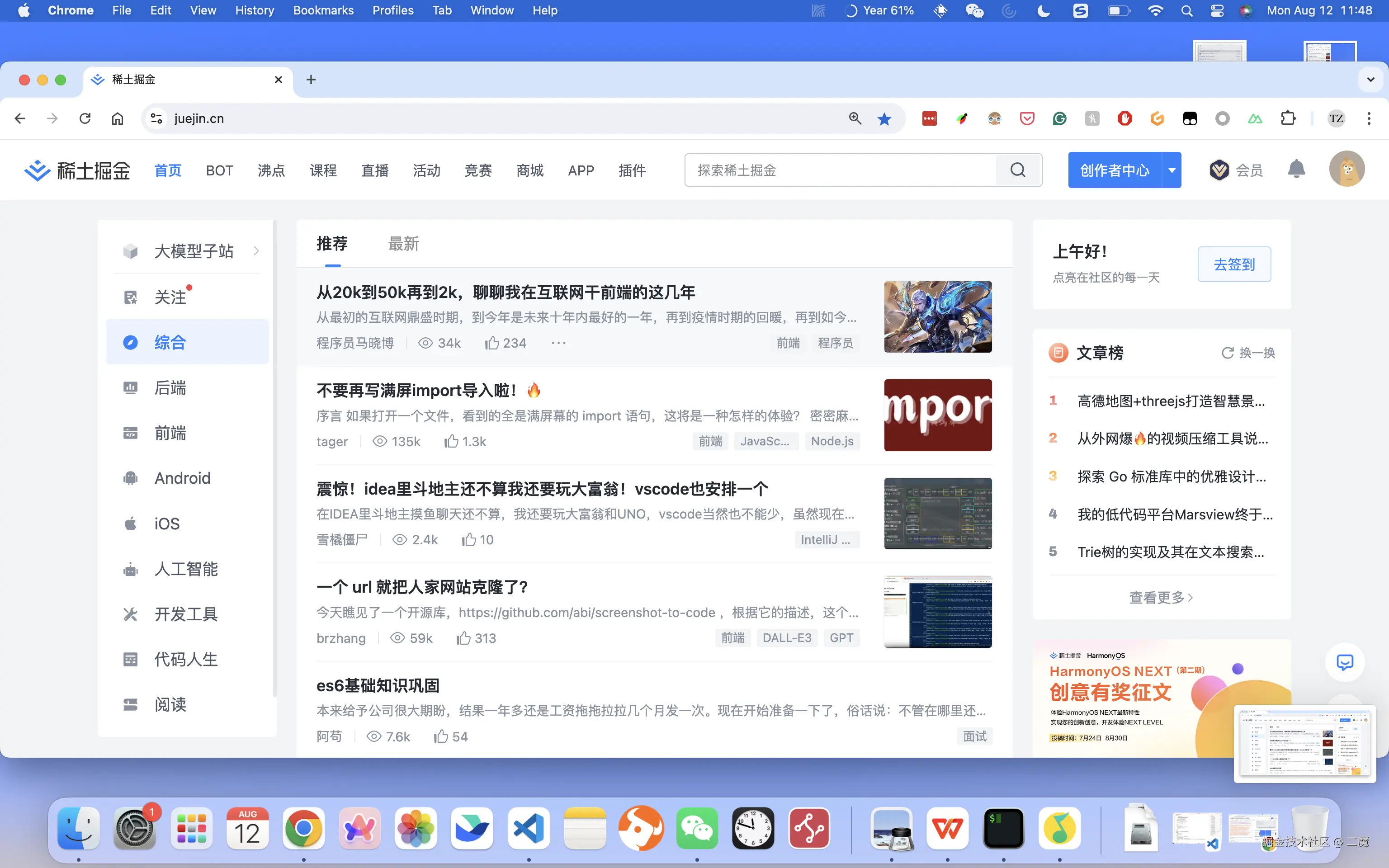Open the AdBlock stop-hand extension icon
Viewport: 1389px width, 868px height.
[1124, 118]
